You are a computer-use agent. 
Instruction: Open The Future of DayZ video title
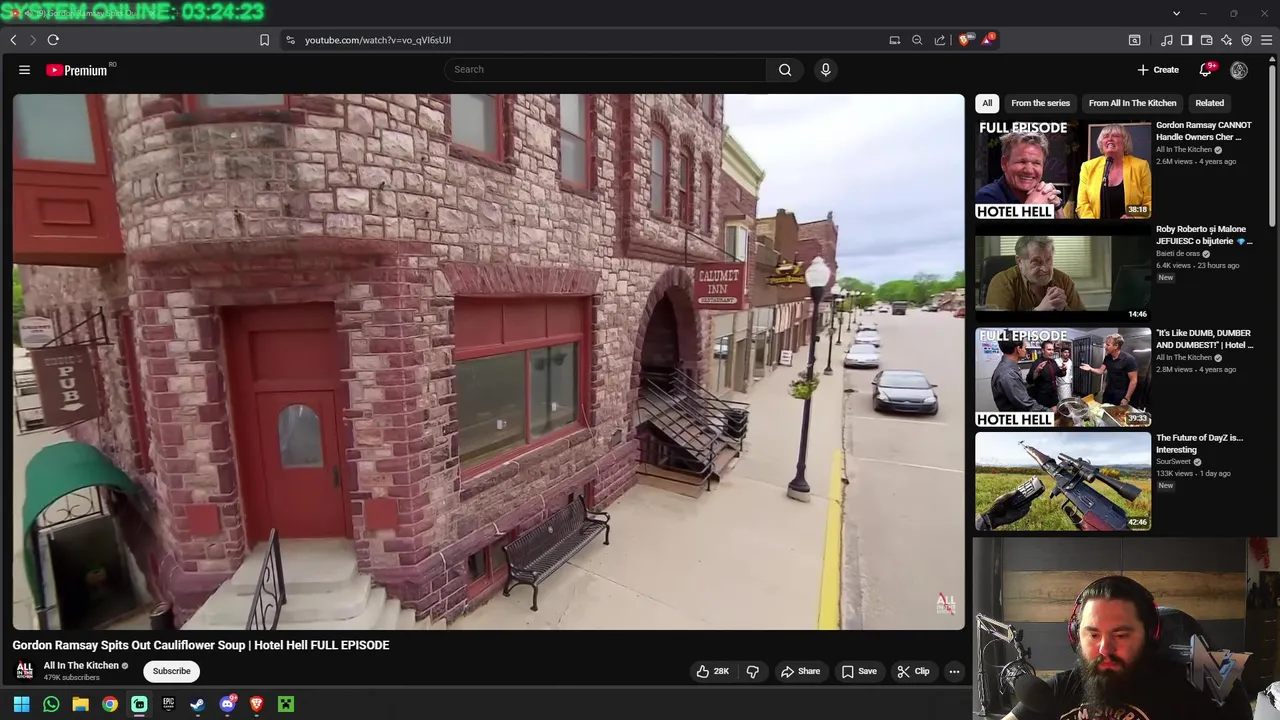[x=1199, y=443]
